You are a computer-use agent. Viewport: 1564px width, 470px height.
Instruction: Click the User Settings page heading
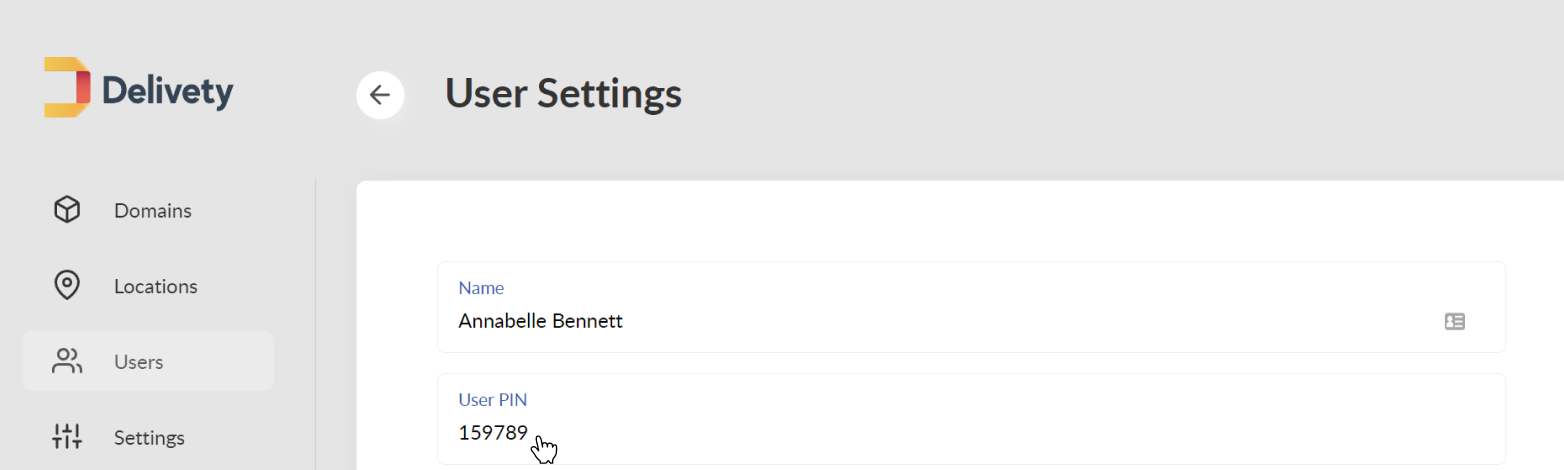click(x=563, y=94)
